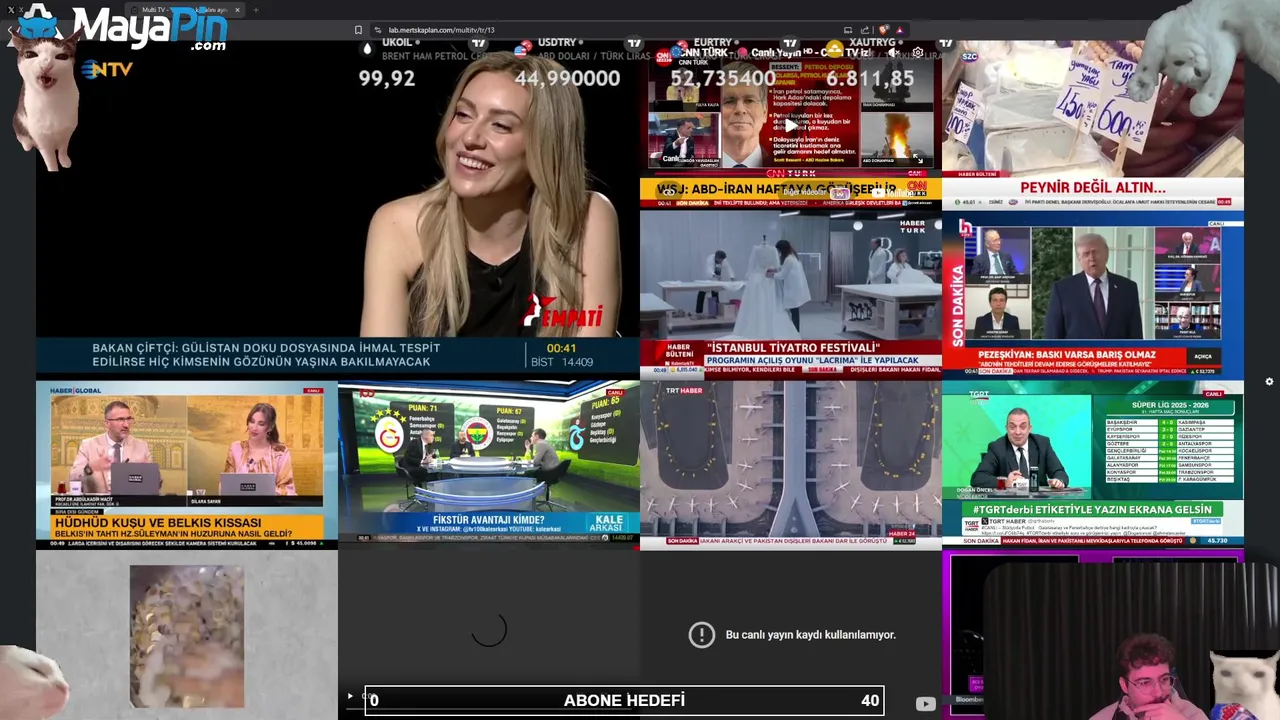The image size is (1280, 720).
Task: Select the TRT Haber aerial view stream
Action: point(790,464)
